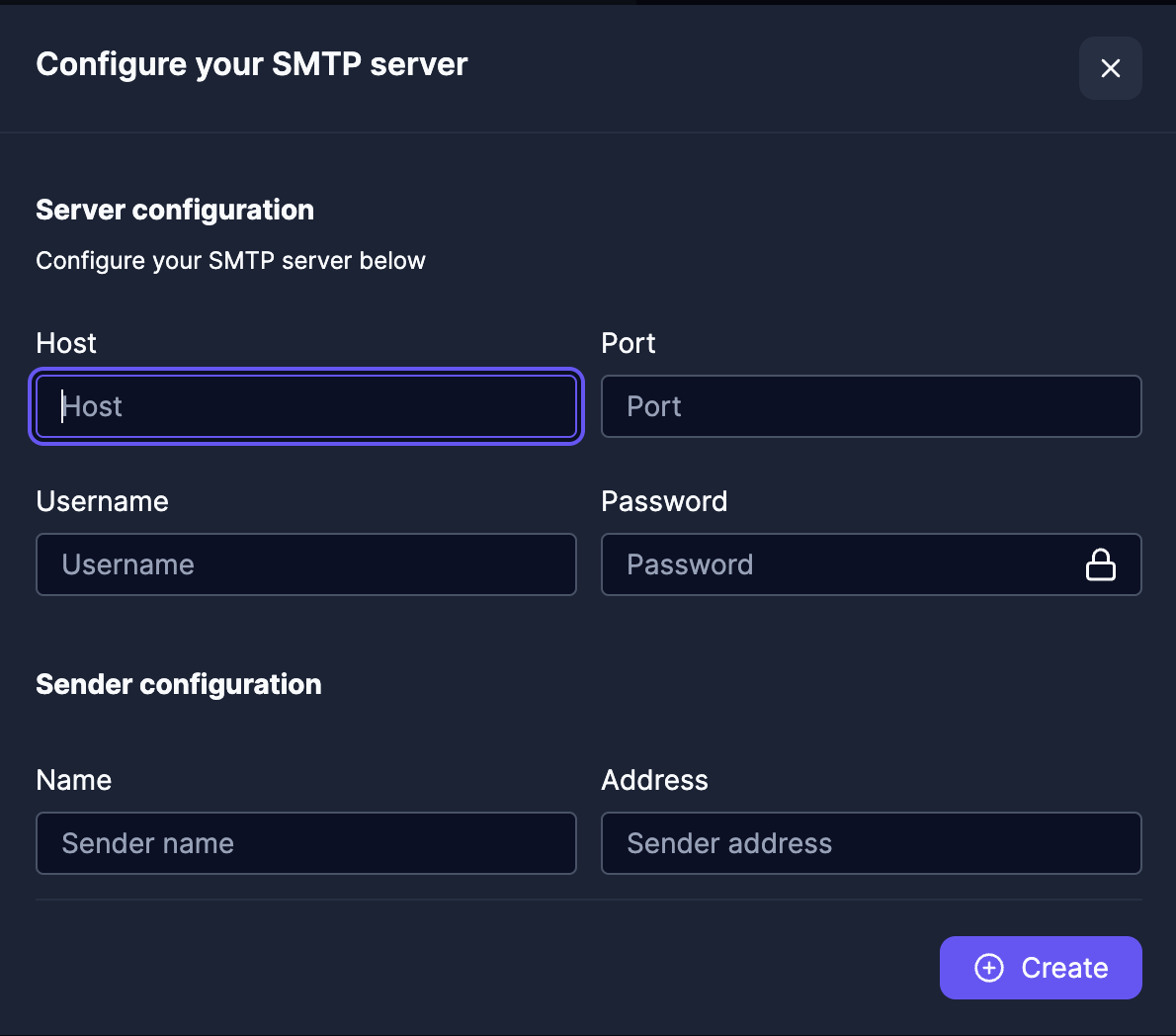Viewport: 1176px width, 1036px height.
Task: Click the Username label
Action: (102, 502)
